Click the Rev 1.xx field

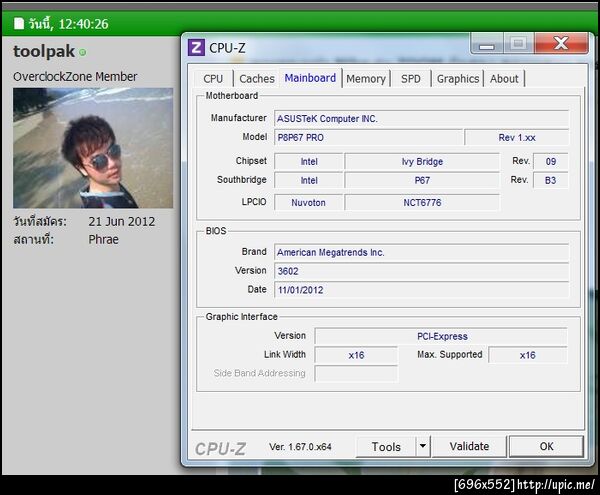[517, 137]
